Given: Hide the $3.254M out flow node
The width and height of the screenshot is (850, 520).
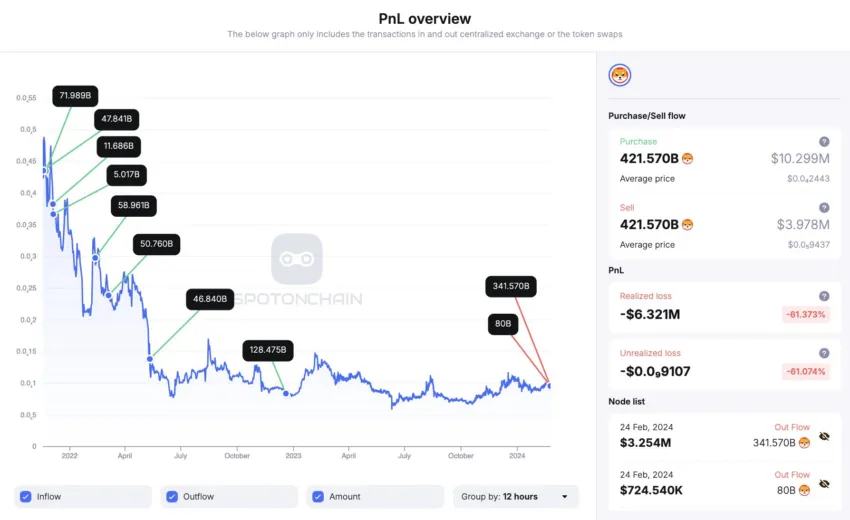Looking at the screenshot, I should 825,436.
